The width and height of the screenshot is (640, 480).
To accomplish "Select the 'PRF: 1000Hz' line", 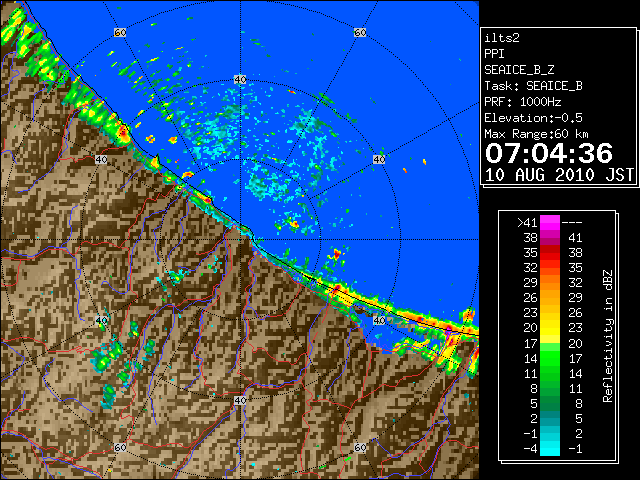I will click(522, 102).
